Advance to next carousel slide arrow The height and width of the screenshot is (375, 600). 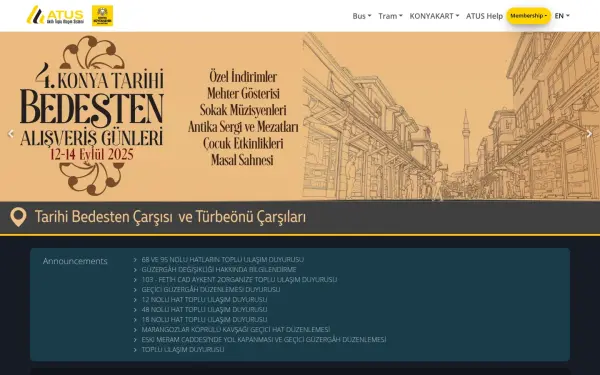pyautogui.click(x=589, y=134)
